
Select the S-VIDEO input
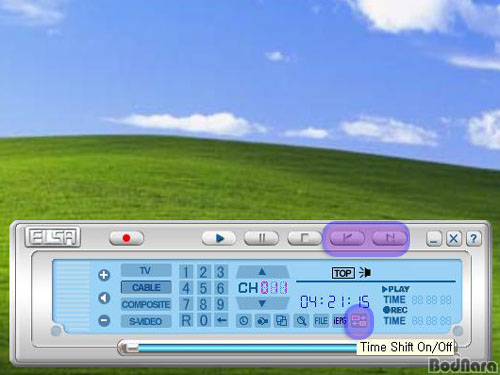pos(146,321)
